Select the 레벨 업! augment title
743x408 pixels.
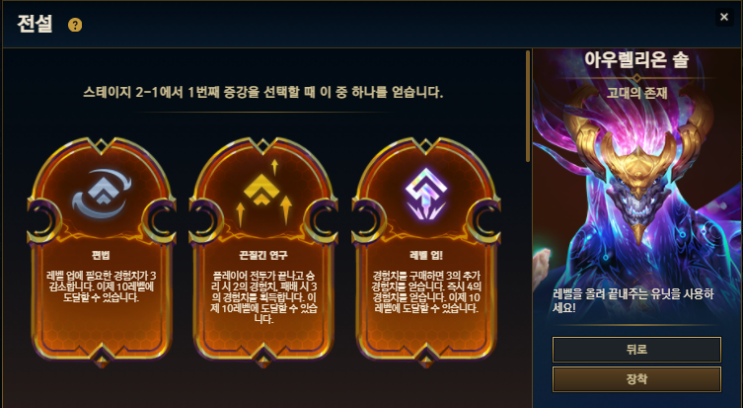point(426,256)
